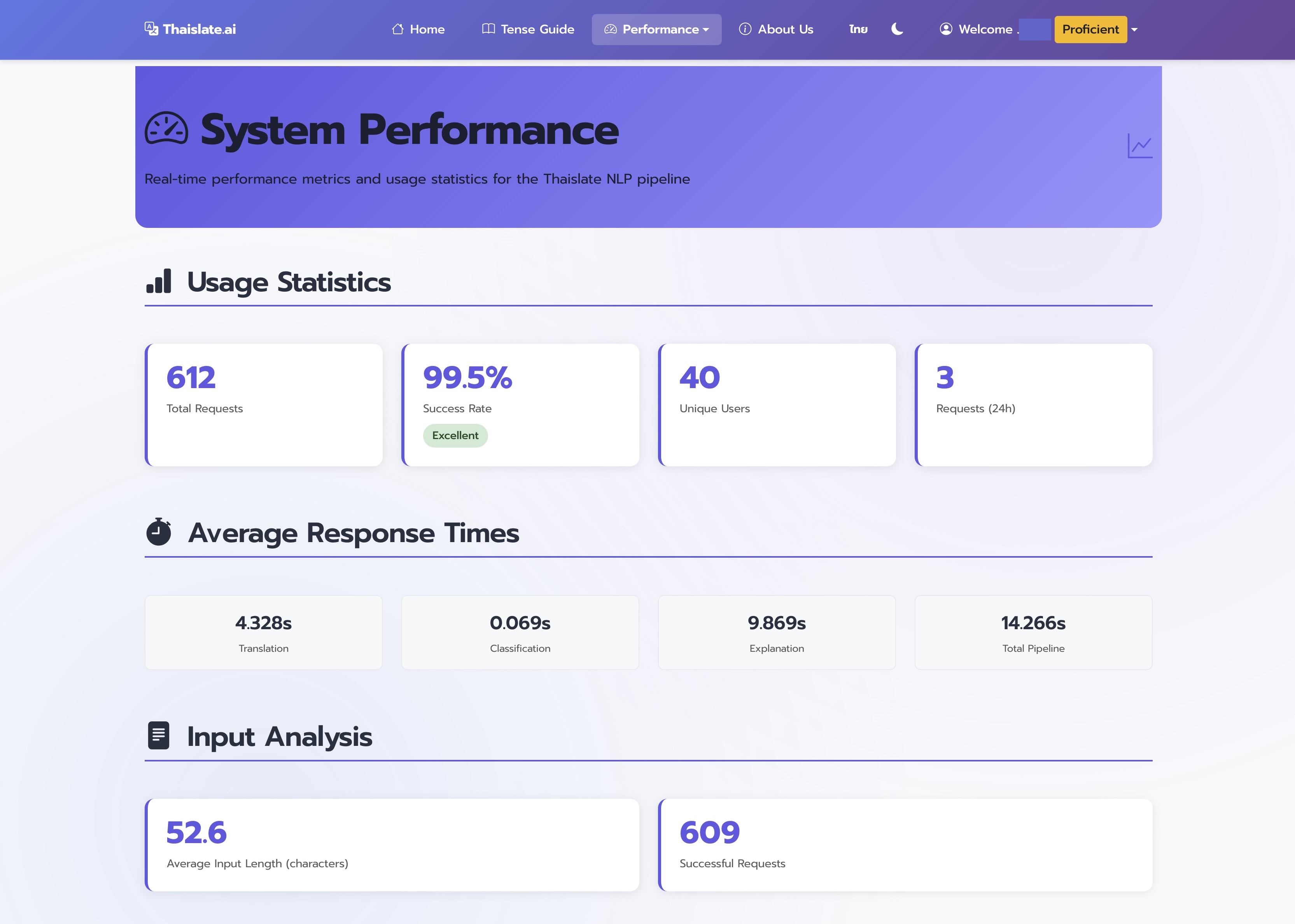
Task: Open the Performance dropdown menu
Action: click(x=656, y=29)
